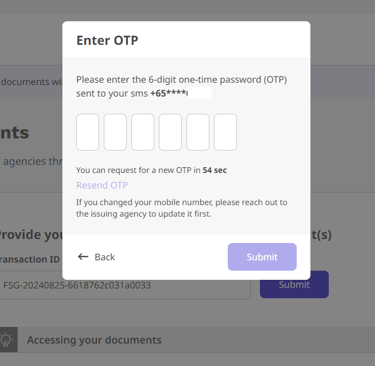Screen dimensions: 375x366
Task: Click the Resend OTP link
Action: (x=102, y=185)
